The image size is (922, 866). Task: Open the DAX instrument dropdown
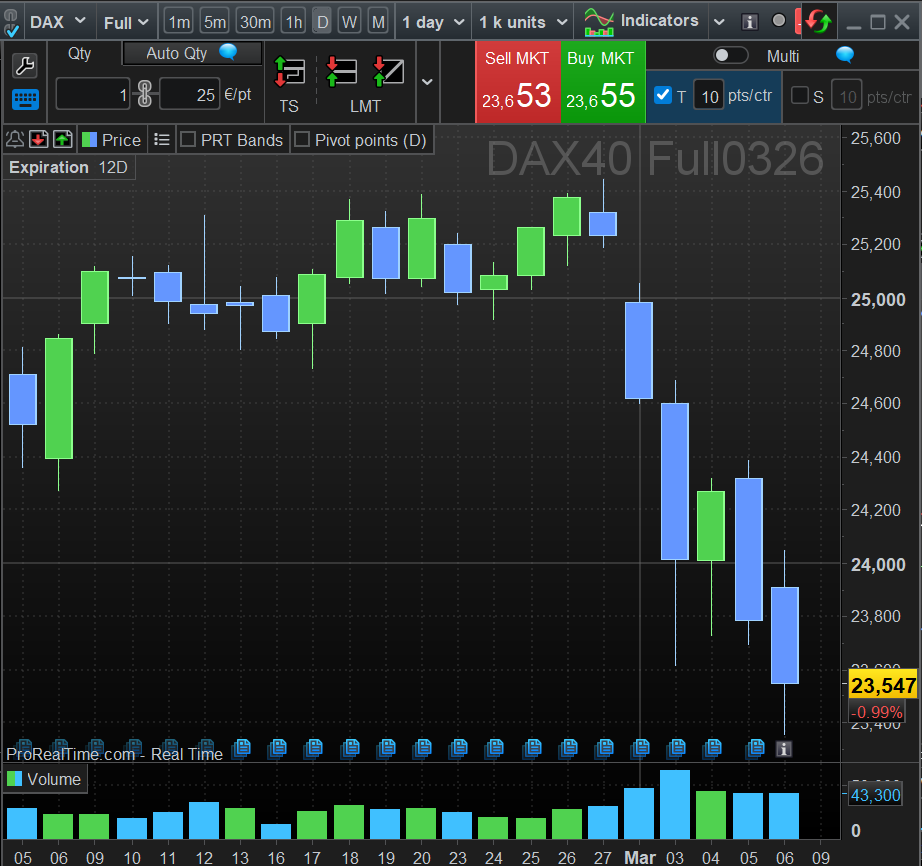click(58, 22)
